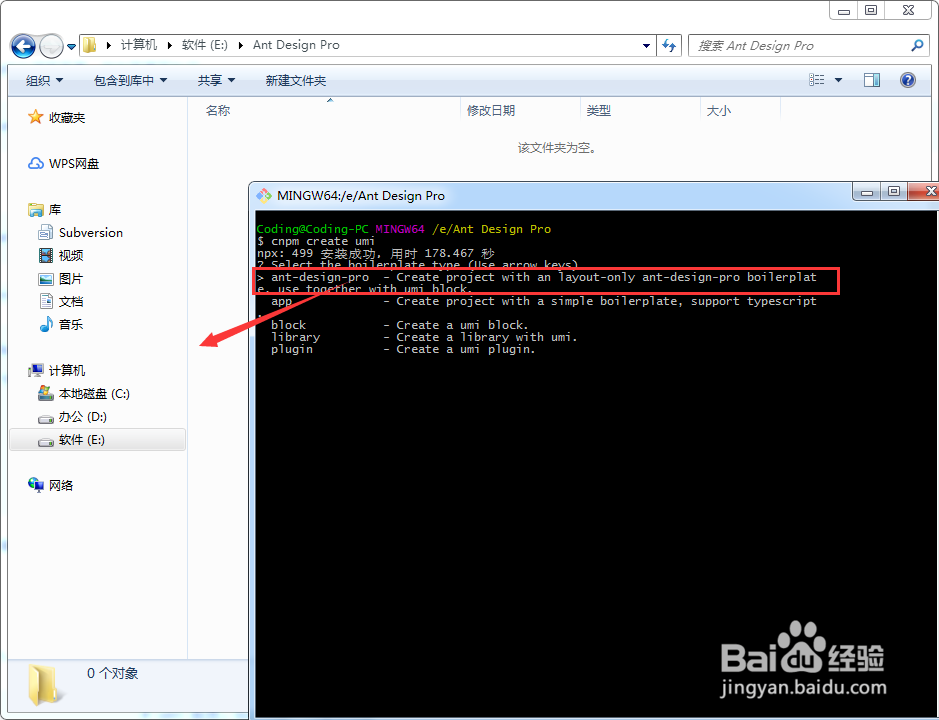This screenshot has width=939, height=720.
Task: Click the plugin option in terminal
Action: tap(292, 349)
